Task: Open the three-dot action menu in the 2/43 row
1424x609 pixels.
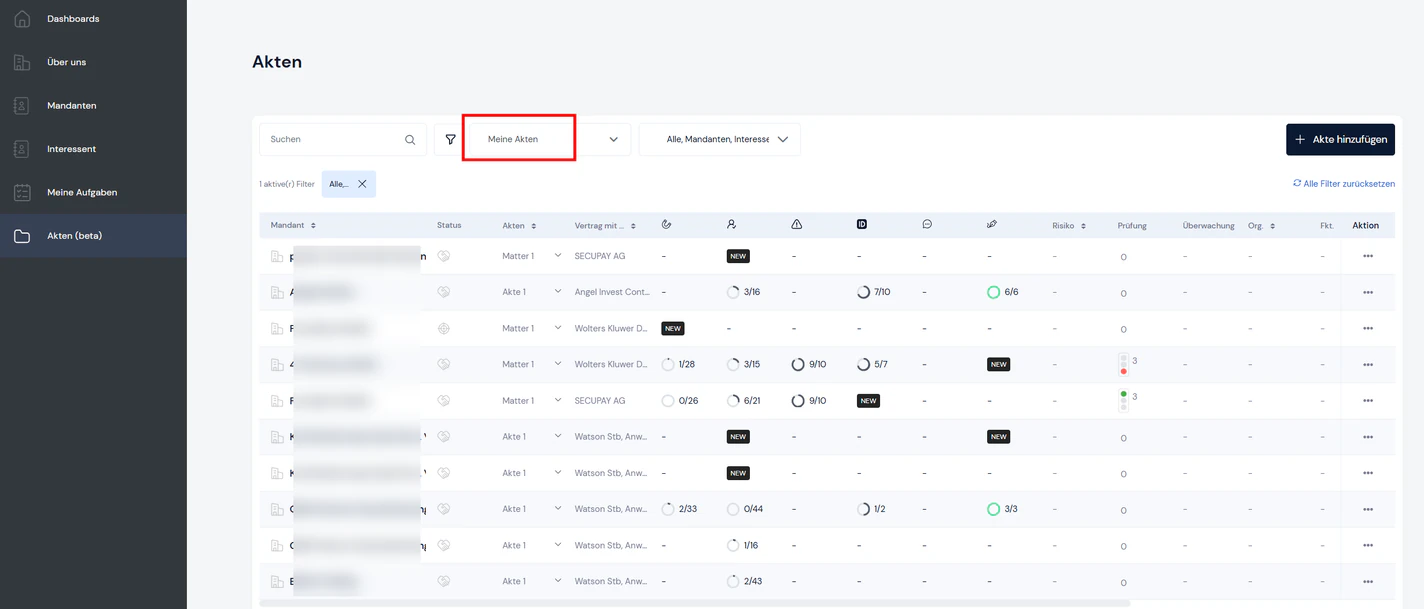Action: click(x=1367, y=581)
